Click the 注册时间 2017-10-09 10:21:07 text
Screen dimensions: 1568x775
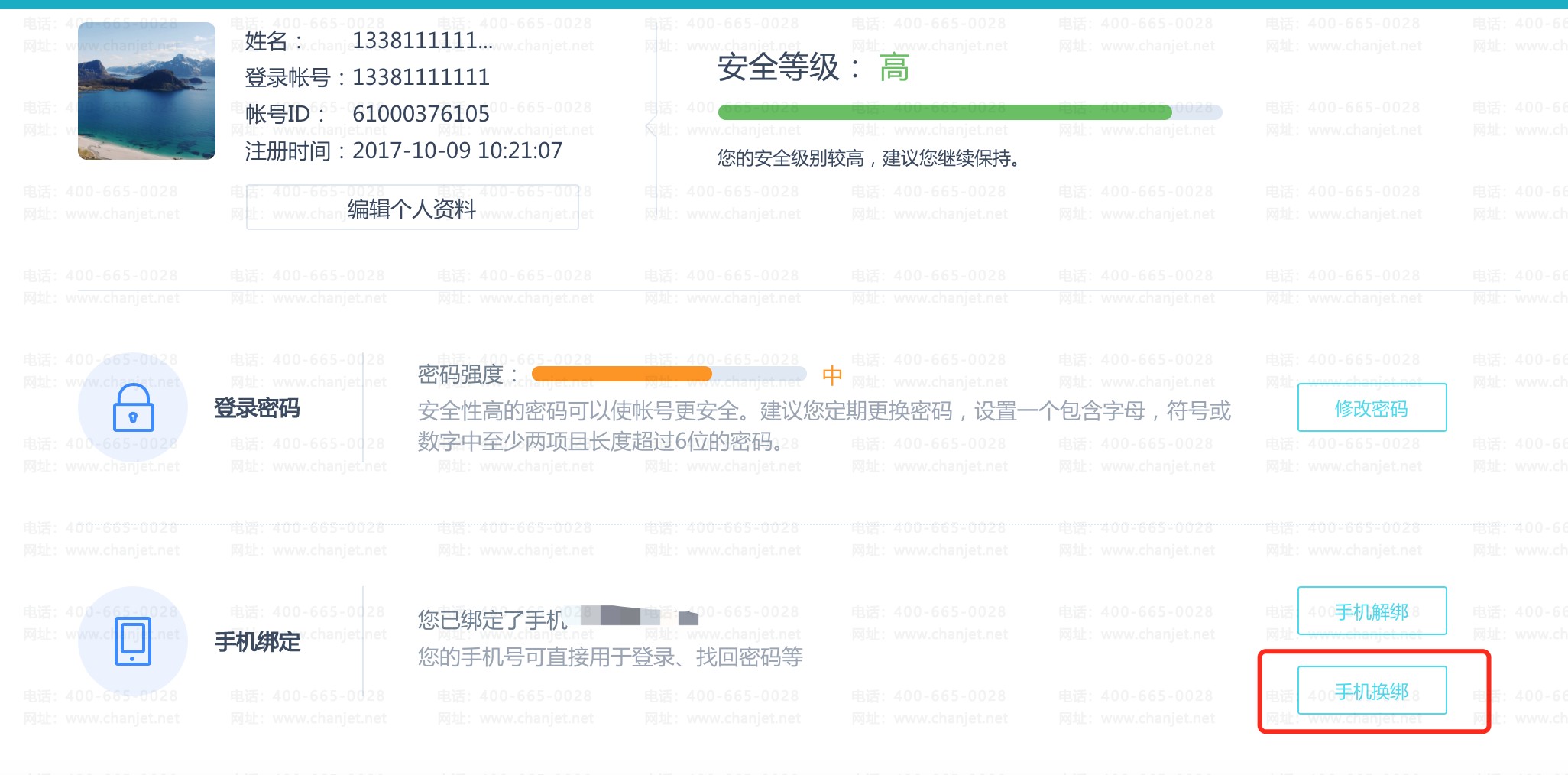[x=403, y=151]
